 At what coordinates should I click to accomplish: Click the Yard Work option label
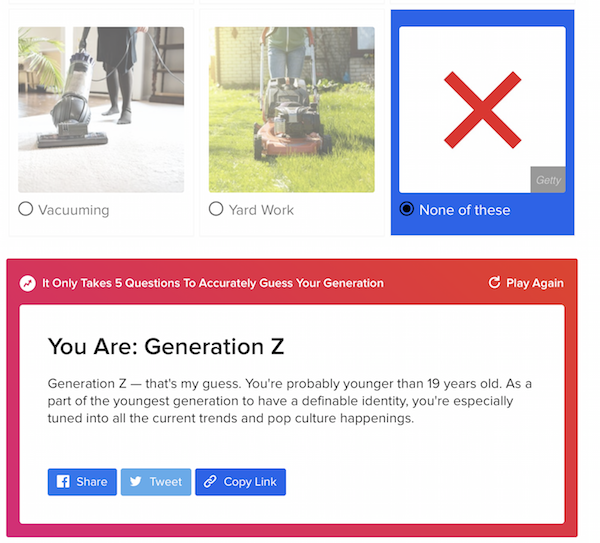[x=261, y=210]
